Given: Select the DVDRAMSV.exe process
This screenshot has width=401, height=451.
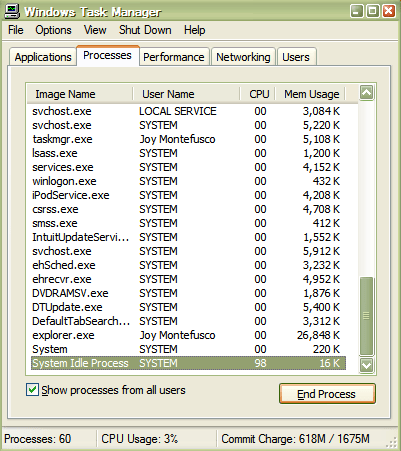Looking at the screenshot, I should (x=188, y=293).
